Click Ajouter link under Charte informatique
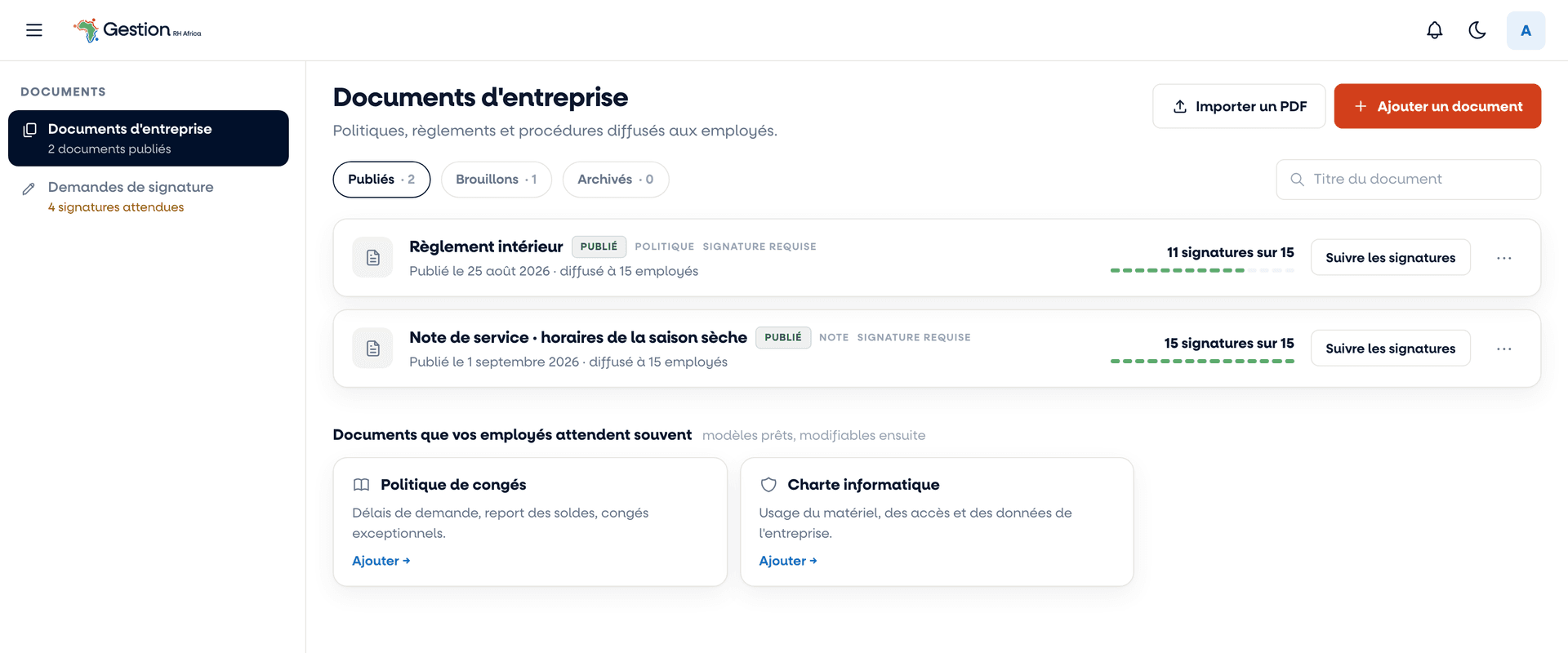Viewport: 1568px width, 653px height. tap(788, 561)
